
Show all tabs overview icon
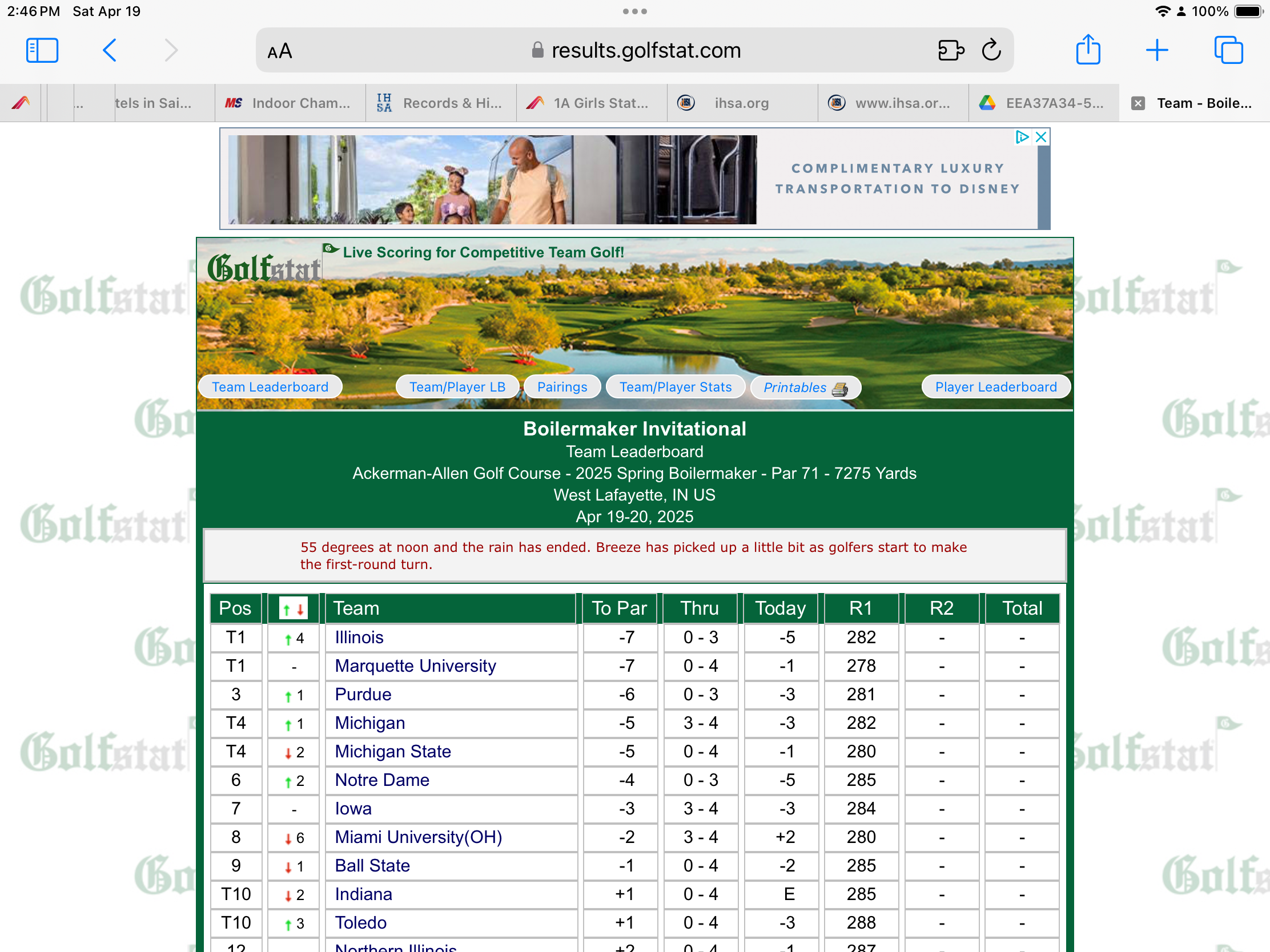(1228, 50)
